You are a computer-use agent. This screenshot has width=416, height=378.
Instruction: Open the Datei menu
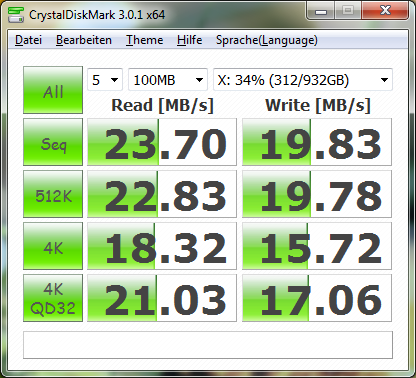(28, 40)
